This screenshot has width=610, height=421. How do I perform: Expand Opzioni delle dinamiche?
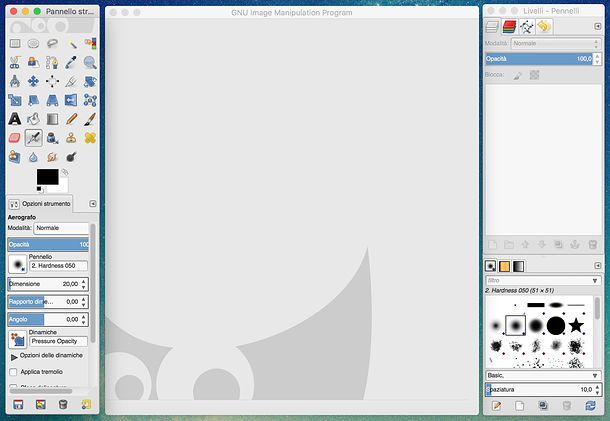point(14,357)
